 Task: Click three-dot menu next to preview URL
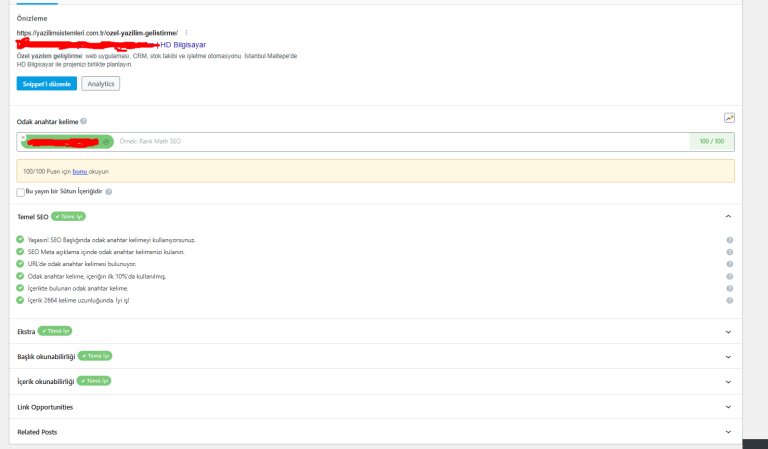click(186, 33)
